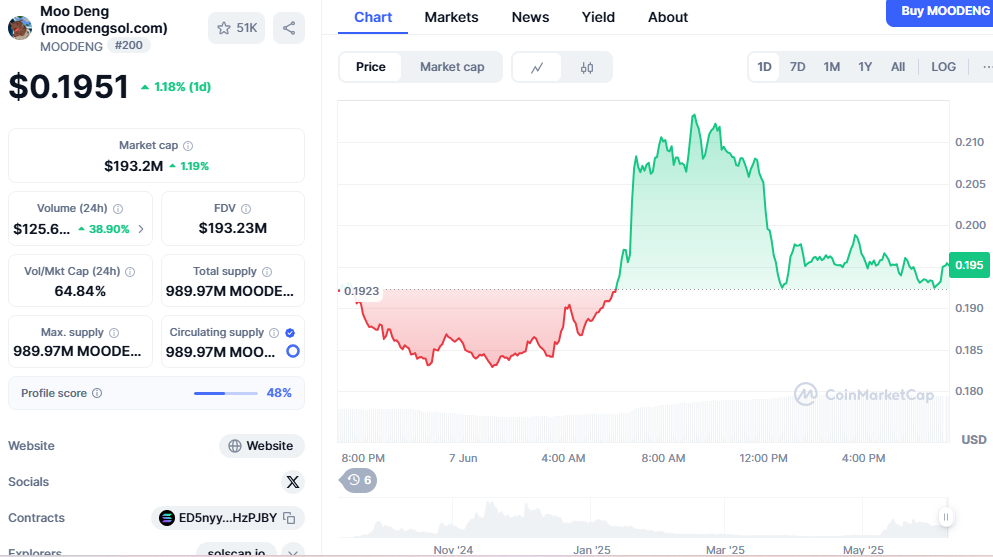Viewport: 993px width, 557px height.
Task: Expand Volume (24h) details chevron
Action: click(141, 229)
